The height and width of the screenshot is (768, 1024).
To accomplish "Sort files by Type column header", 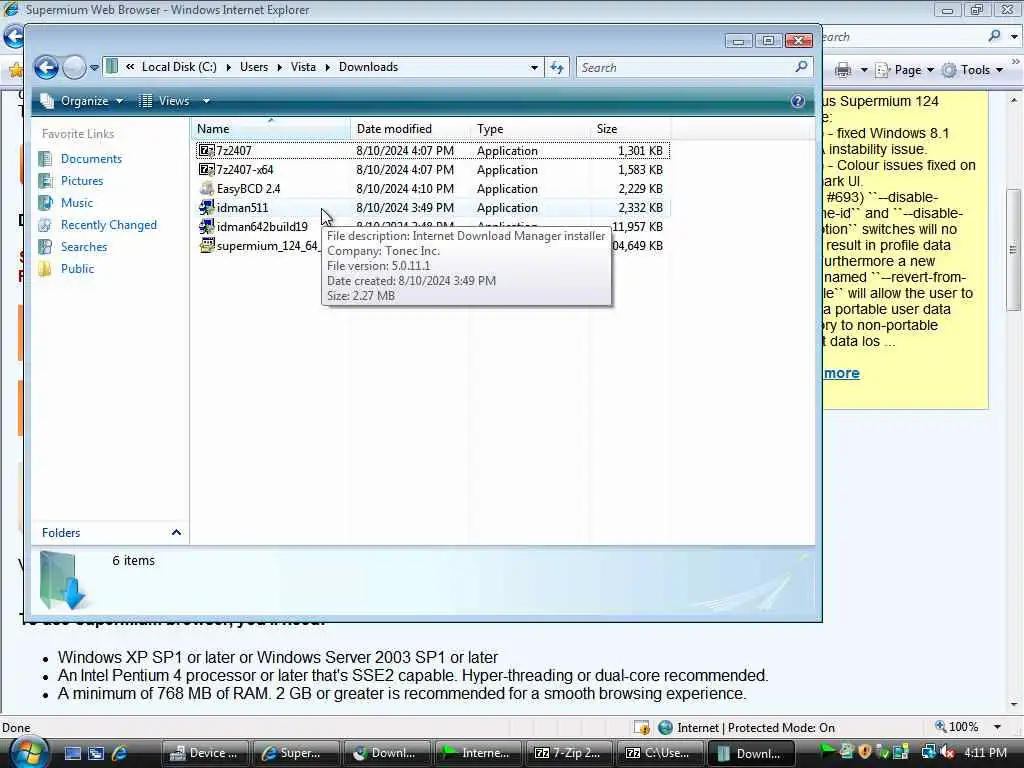I will click(x=529, y=129).
